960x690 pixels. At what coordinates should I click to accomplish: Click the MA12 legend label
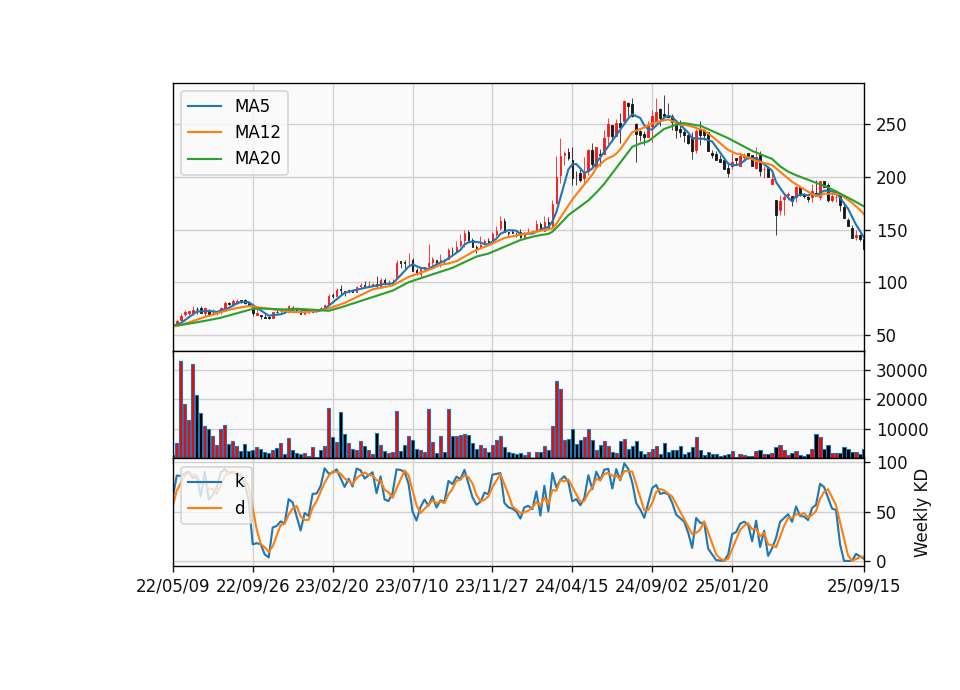click(x=257, y=132)
